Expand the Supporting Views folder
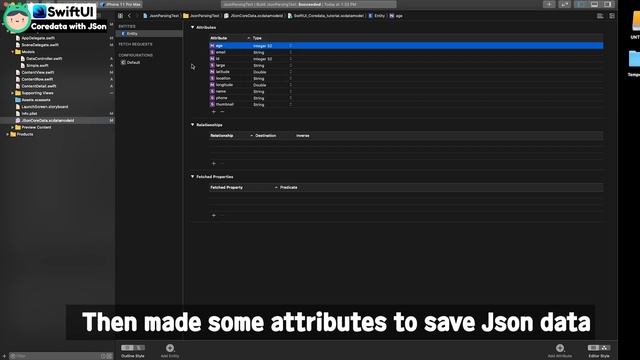 (x=13, y=93)
